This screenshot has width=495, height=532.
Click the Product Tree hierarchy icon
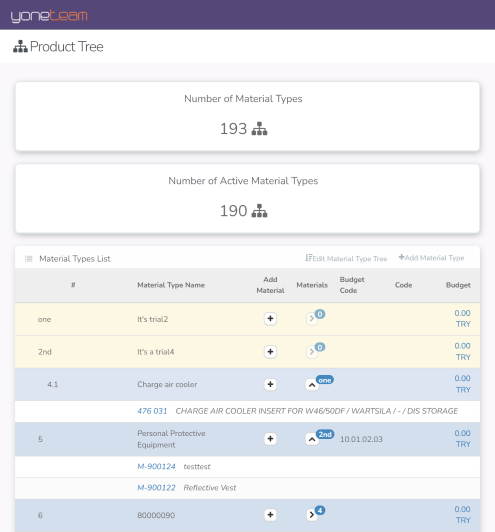coord(20,46)
